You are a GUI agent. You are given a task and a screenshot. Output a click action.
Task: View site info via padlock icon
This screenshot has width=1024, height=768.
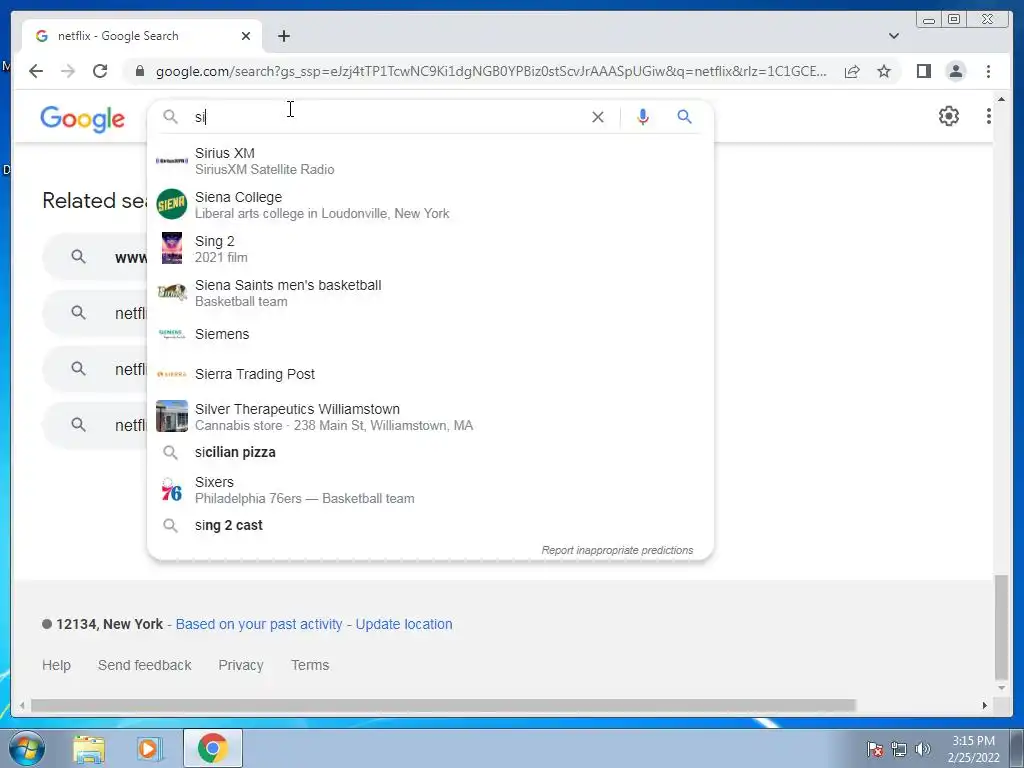click(x=139, y=71)
